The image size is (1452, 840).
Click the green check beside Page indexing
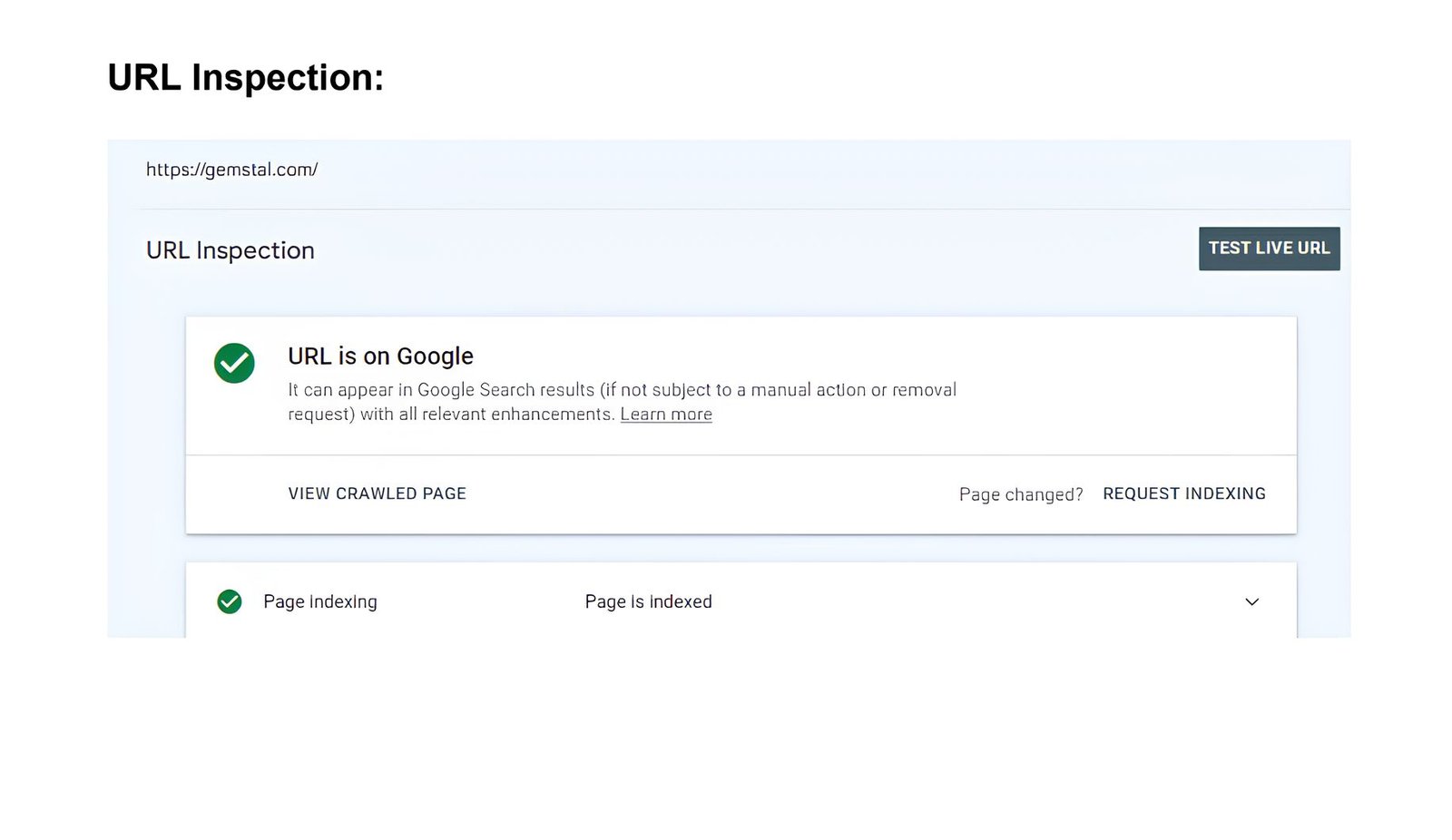click(x=230, y=601)
